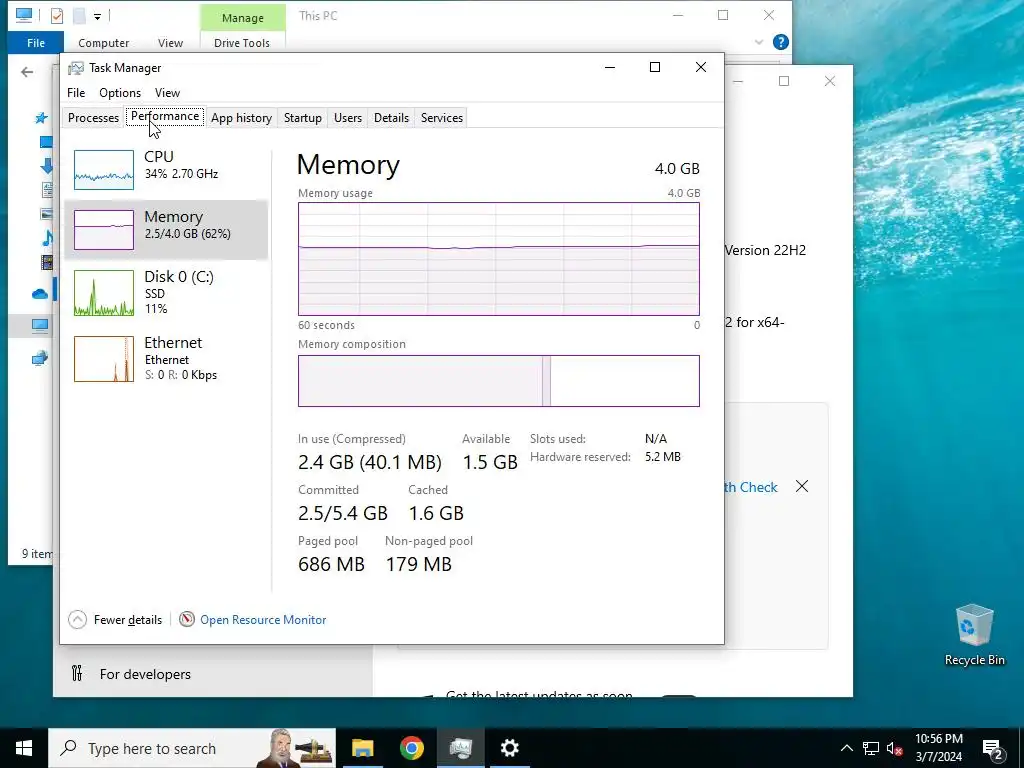
Task: Show hidden system tray icons
Action: (846, 748)
